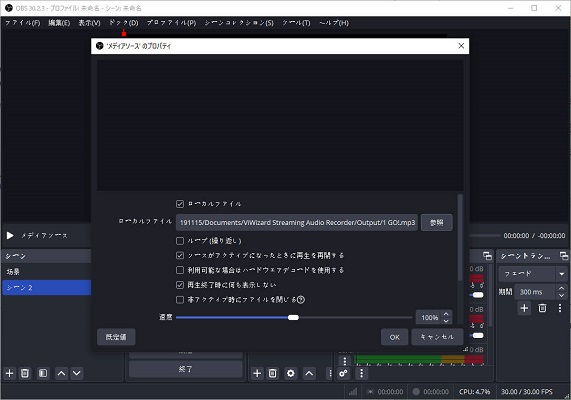
Task: Click the 100% speed value field
Action: click(430, 317)
